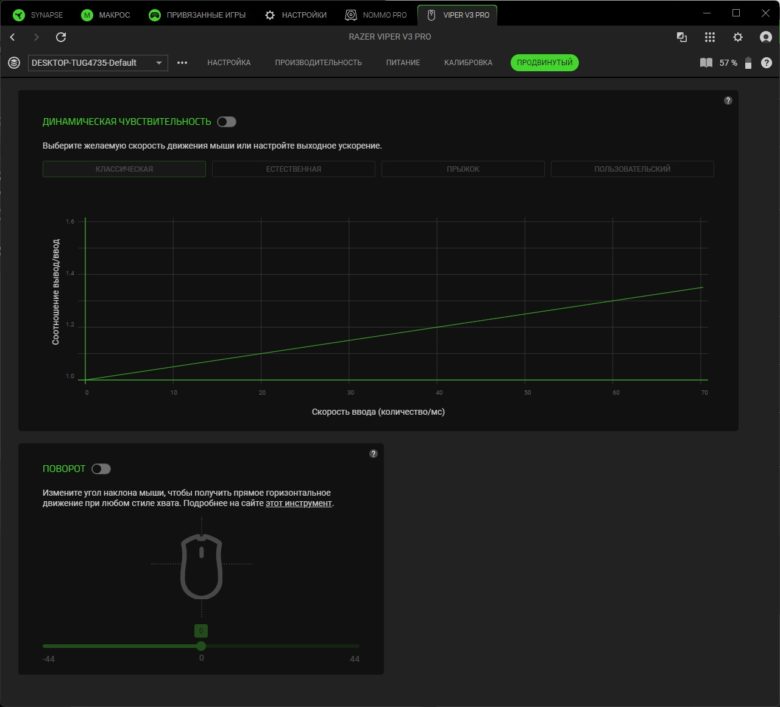Click the 44 maximum slider label
Image resolution: width=780 pixels, height=707 pixels.
coord(354,659)
